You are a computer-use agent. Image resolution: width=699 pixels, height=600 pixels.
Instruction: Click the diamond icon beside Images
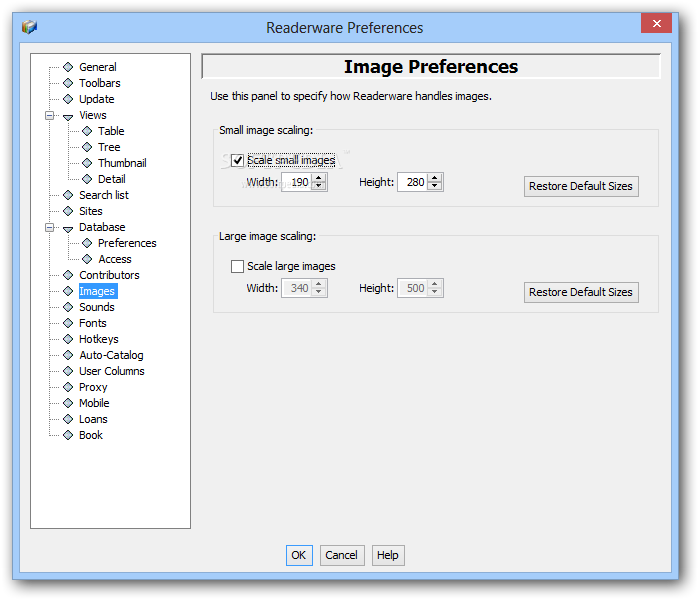(x=68, y=291)
